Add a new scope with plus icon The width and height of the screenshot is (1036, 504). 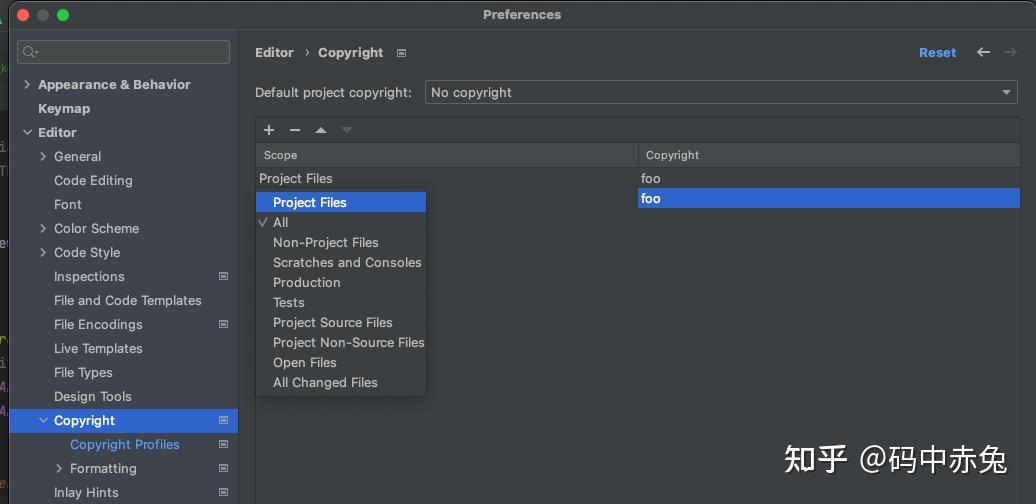[x=269, y=130]
